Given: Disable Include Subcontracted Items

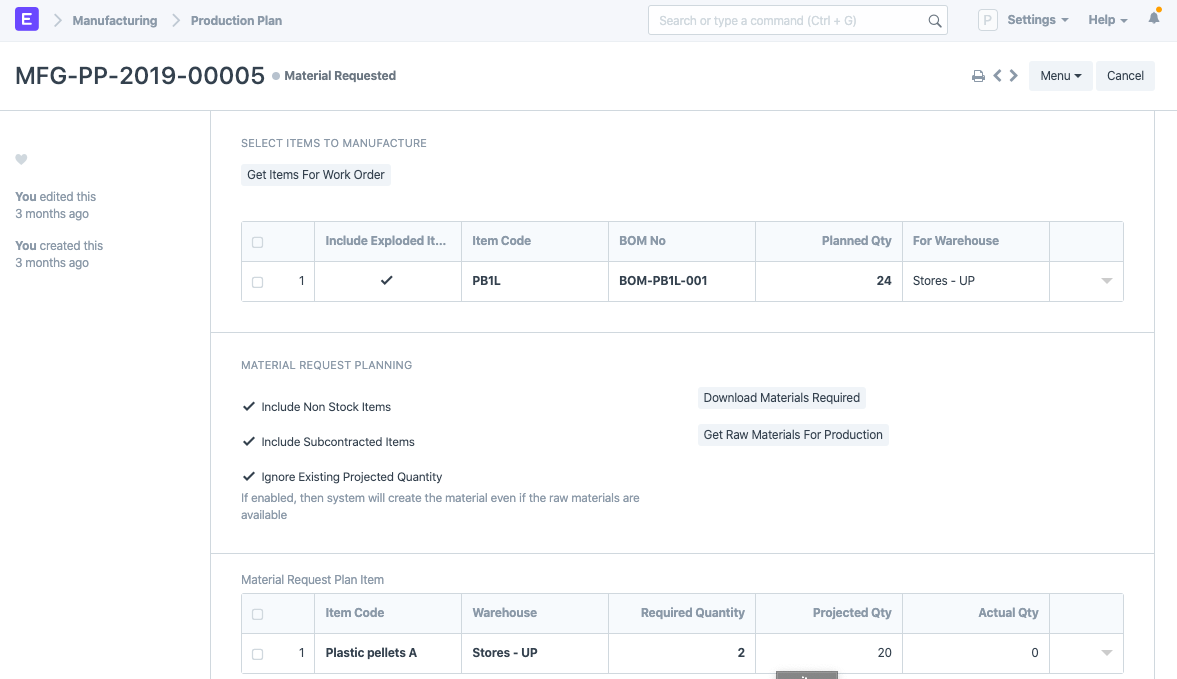Looking at the screenshot, I should tap(248, 441).
